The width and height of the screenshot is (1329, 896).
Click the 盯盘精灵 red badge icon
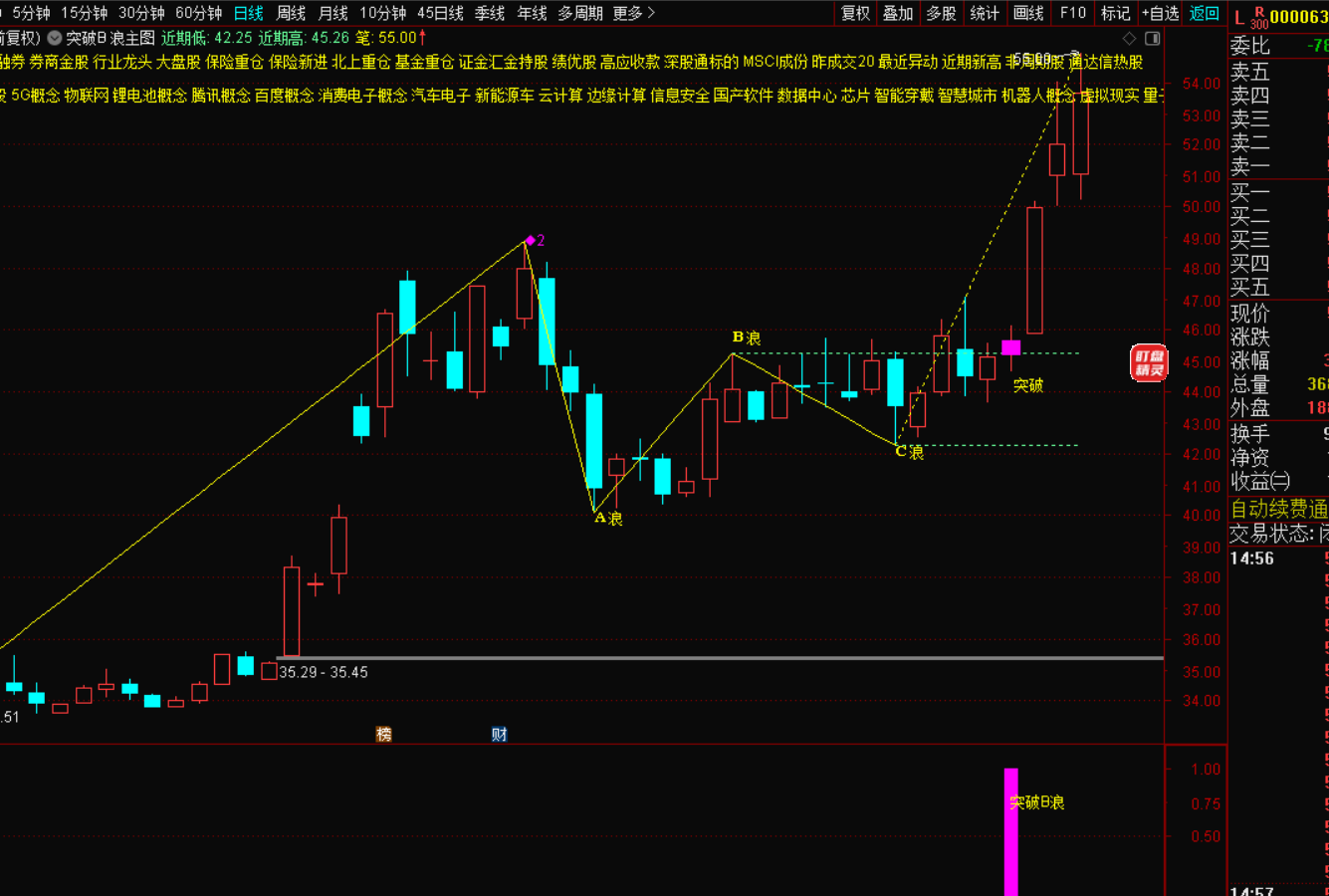(1148, 362)
